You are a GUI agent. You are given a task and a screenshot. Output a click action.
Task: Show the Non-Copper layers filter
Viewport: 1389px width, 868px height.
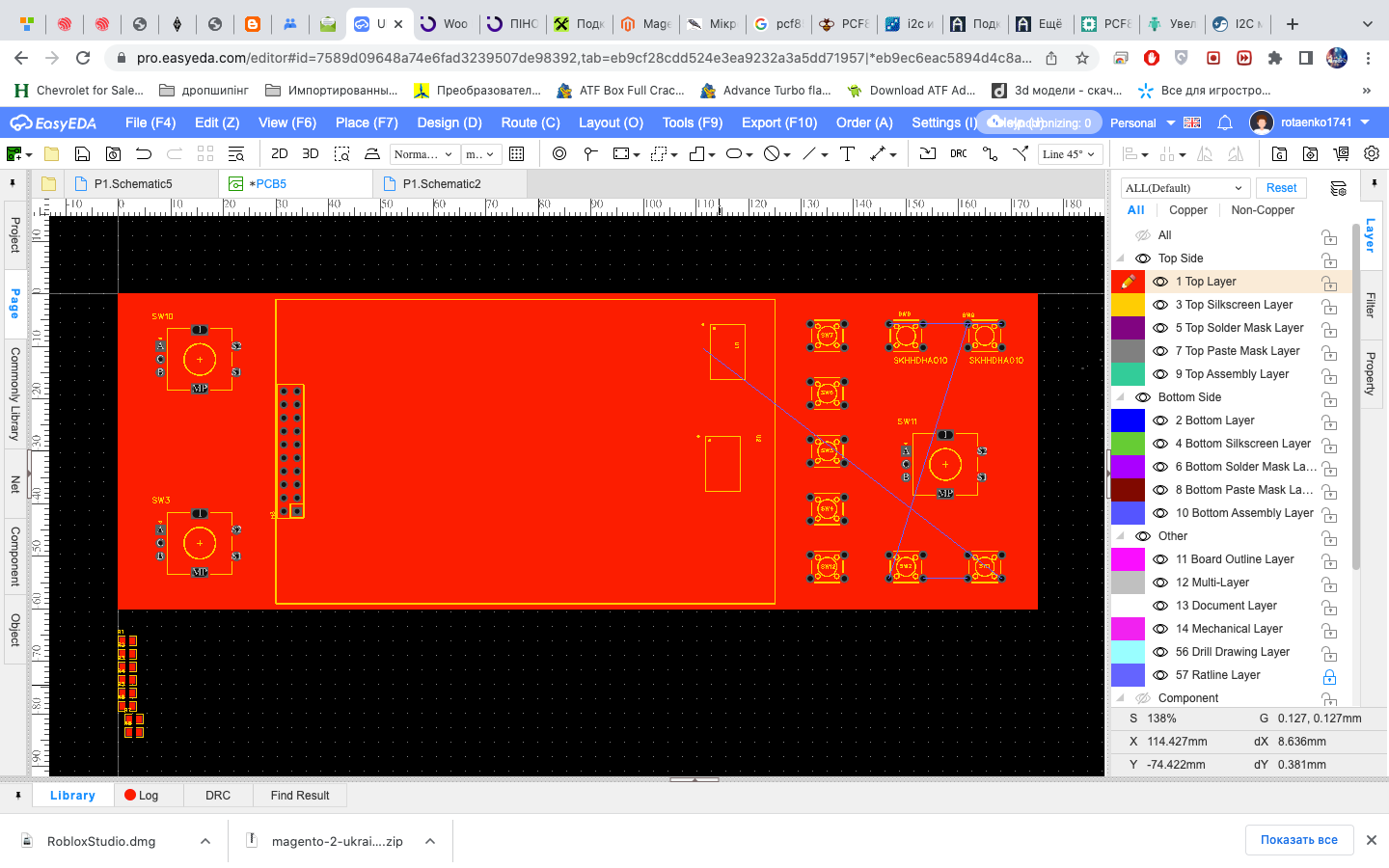(x=1263, y=210)
